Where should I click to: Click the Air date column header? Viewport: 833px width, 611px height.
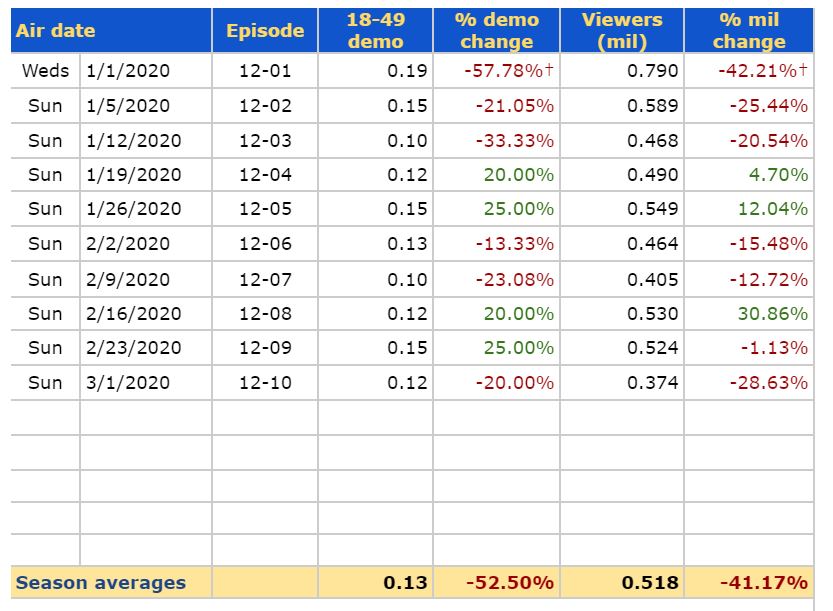56,30
